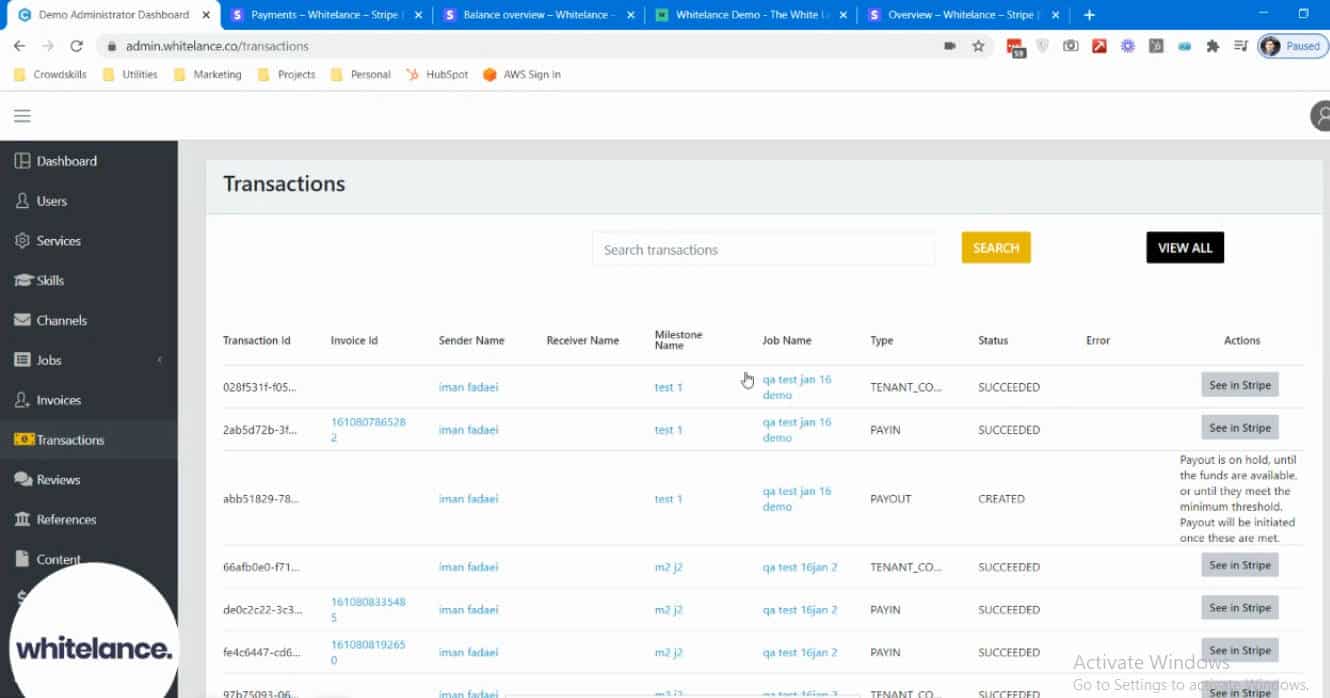Viewport: 1330px width, 698px height.
Task: Click transaction id abb51829 cell
Action: tap(260, 499)
